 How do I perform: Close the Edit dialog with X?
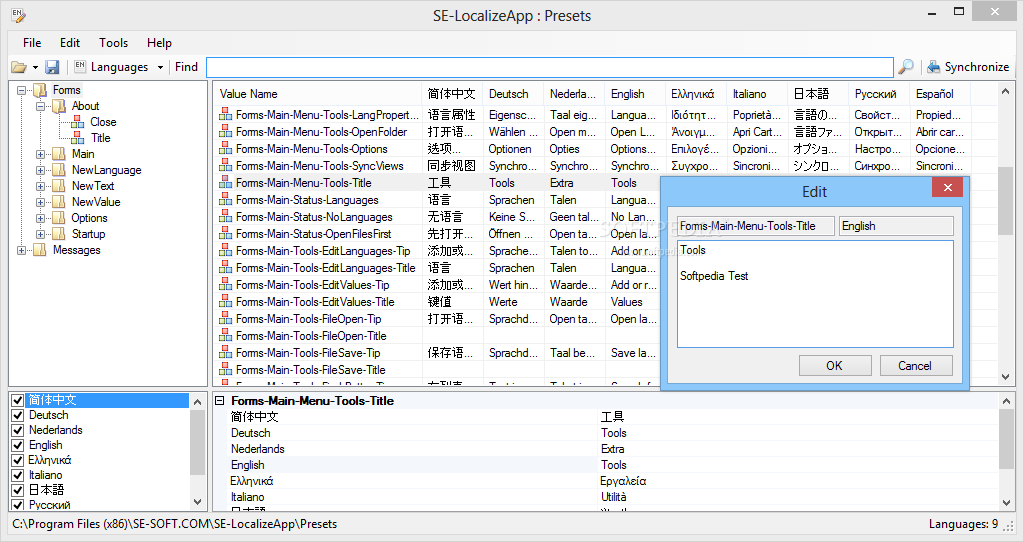click(x=948, y=188)
